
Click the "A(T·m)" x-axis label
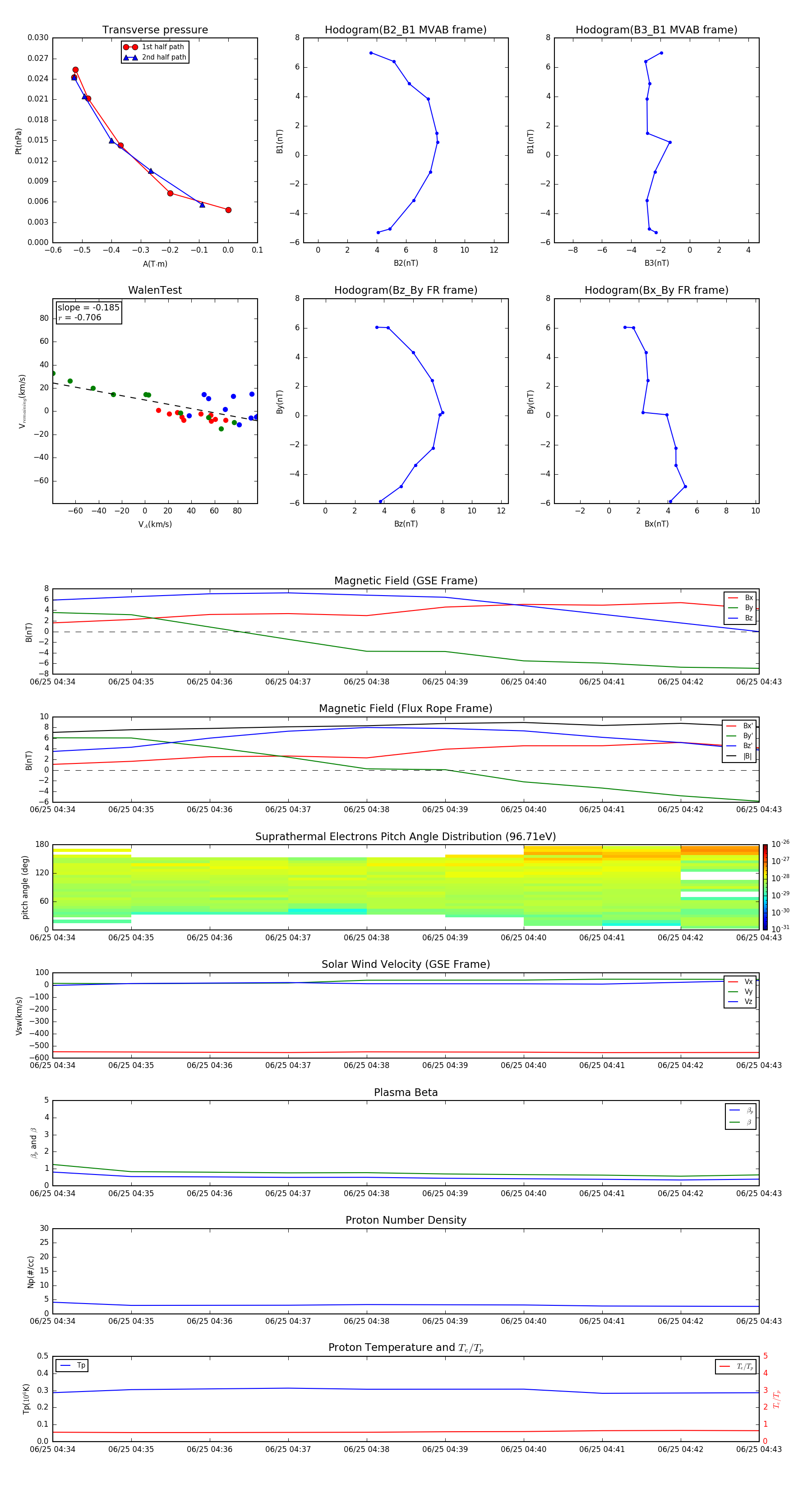pyautogui.click(x=155, y=264)
